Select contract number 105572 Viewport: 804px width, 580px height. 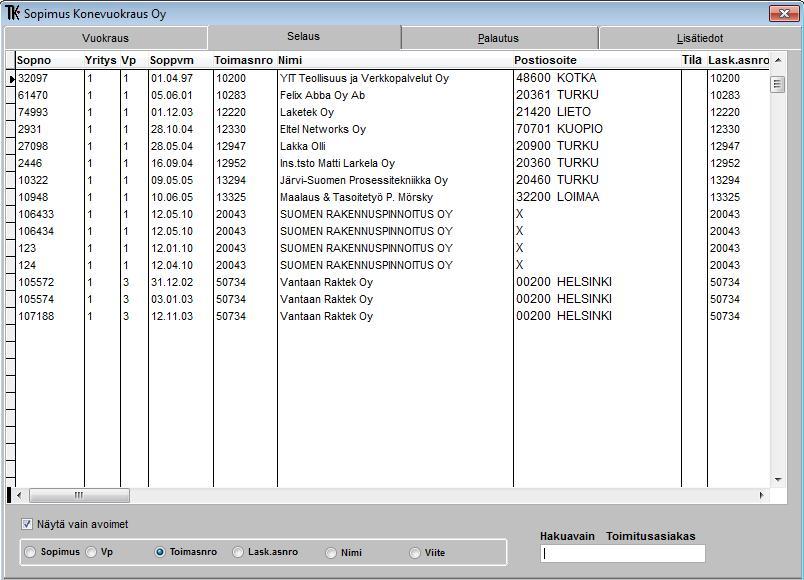click(50, 282)
